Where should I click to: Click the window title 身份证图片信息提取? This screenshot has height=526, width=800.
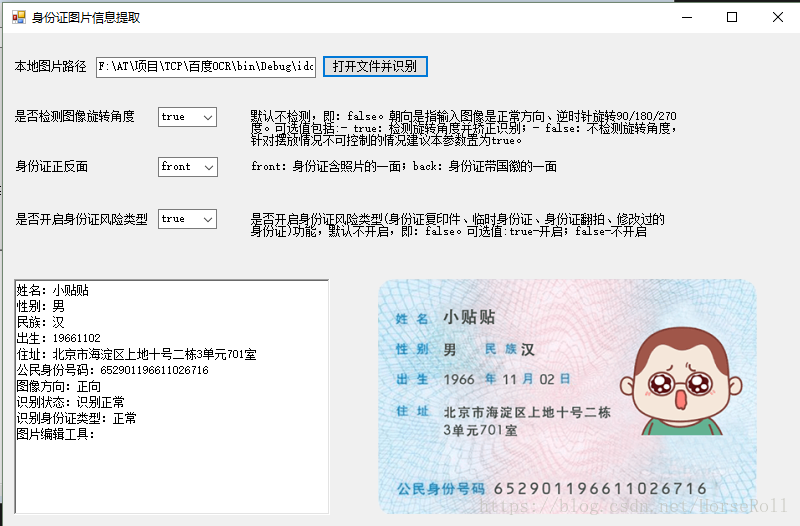point(86,18)
